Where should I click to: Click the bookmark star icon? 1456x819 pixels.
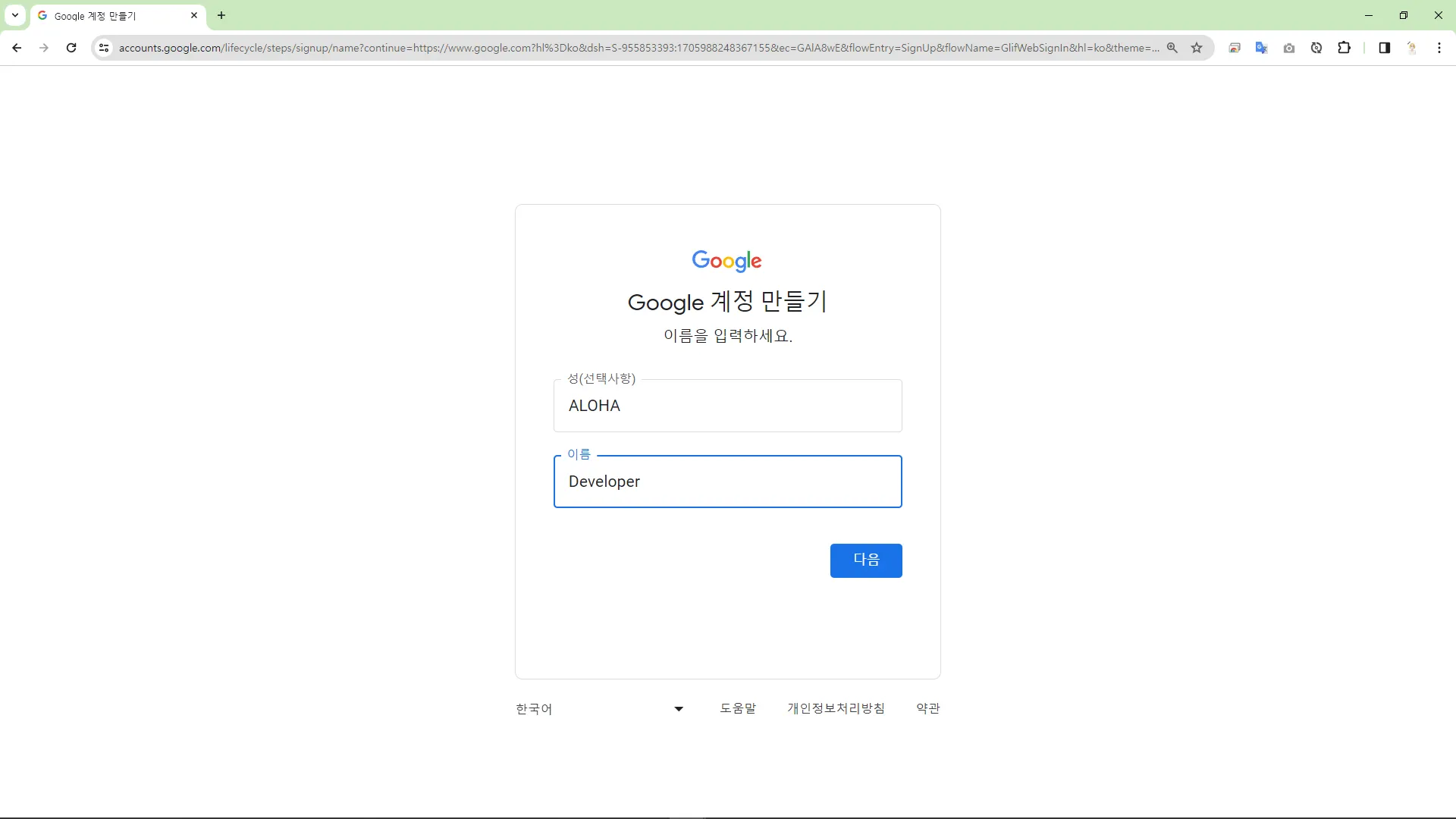point(1197,48)
